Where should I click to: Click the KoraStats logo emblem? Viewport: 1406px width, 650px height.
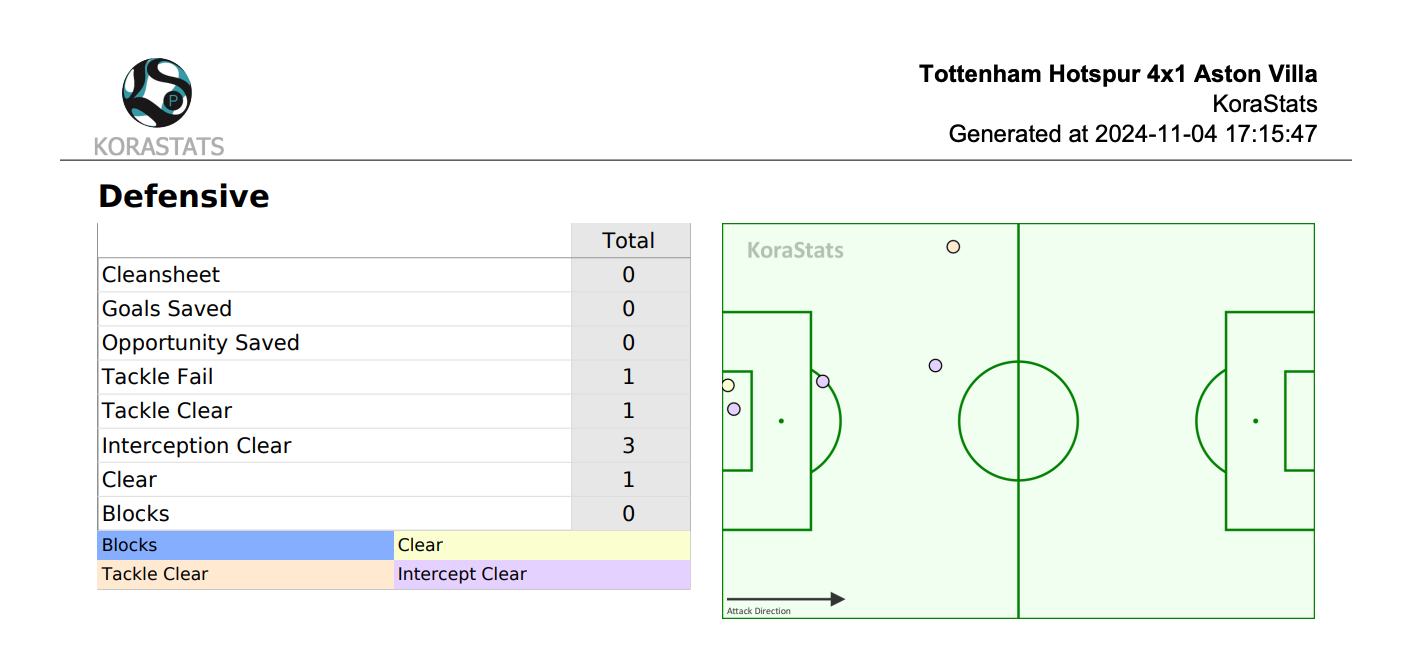tap(157, 92)
